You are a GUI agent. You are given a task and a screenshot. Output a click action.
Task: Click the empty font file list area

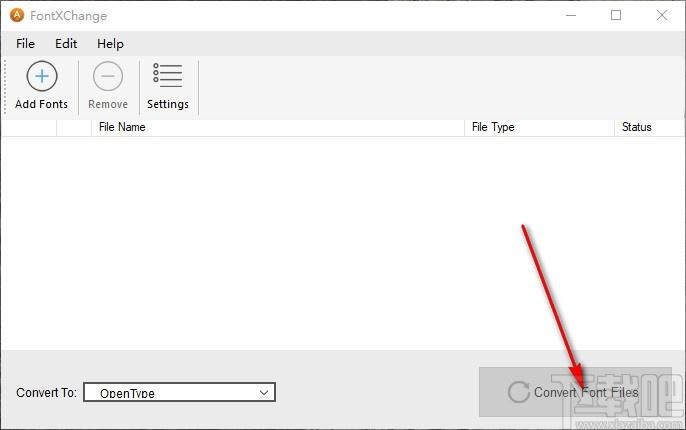[343, 243]
